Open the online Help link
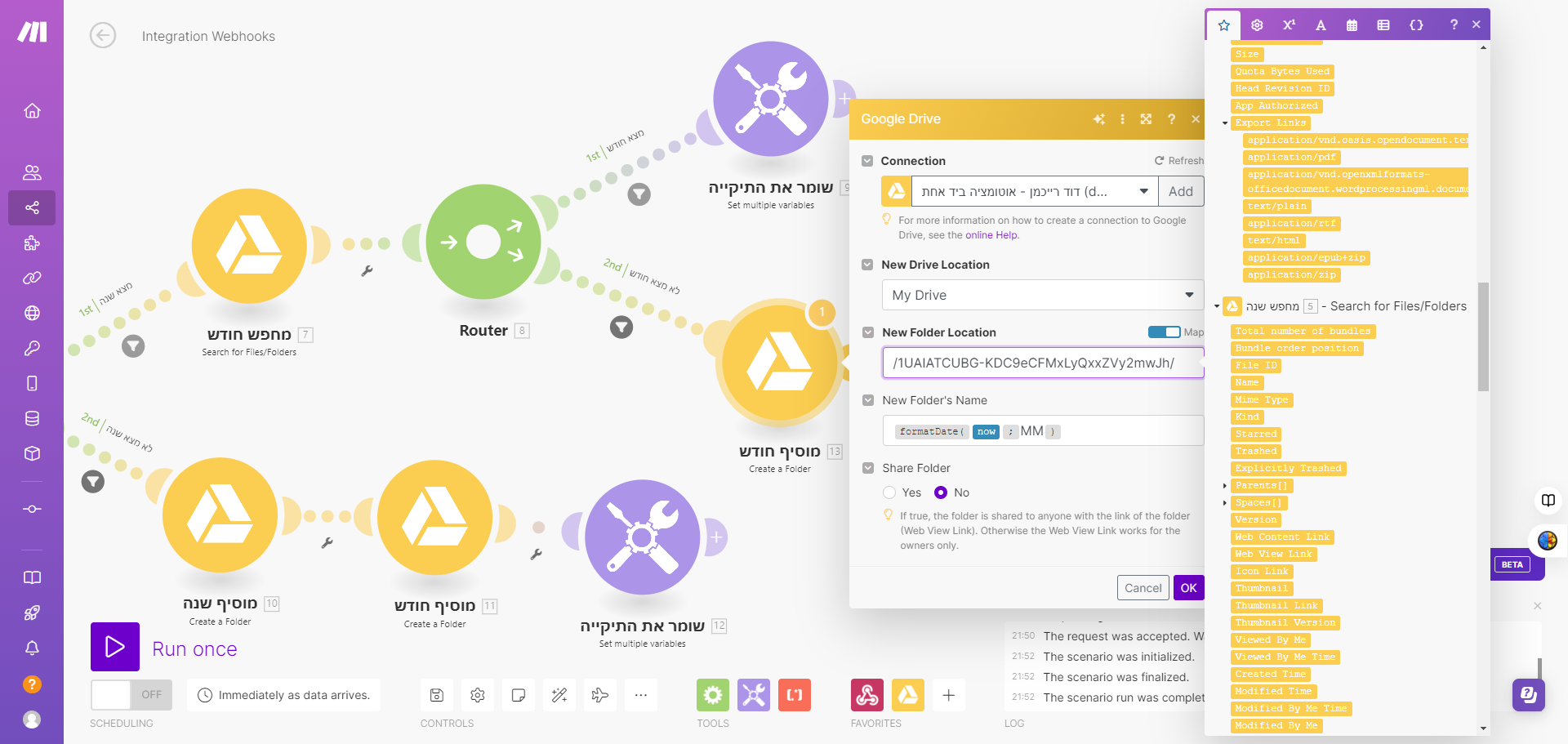 tap(991, 235)
